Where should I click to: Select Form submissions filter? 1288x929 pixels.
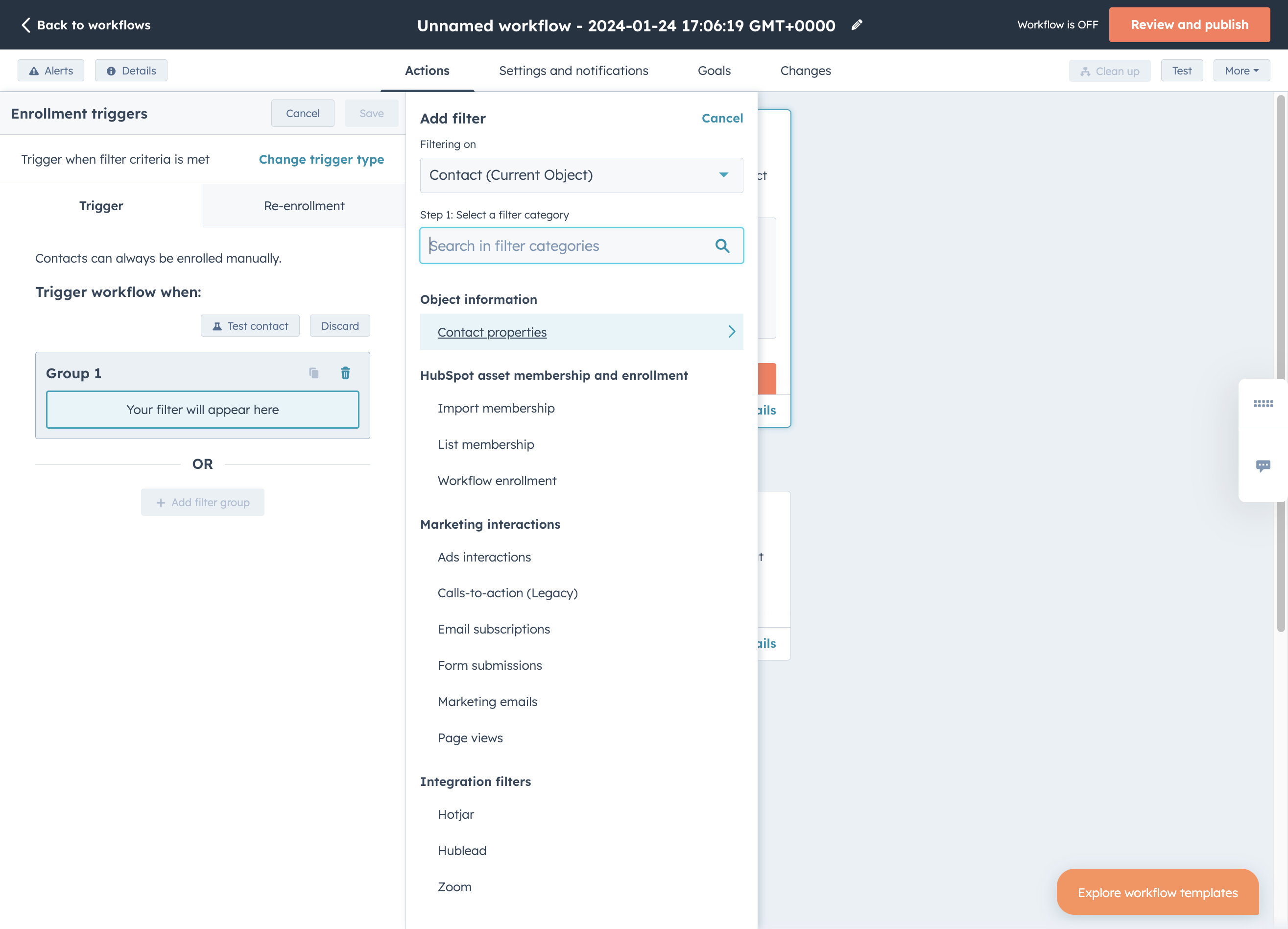490,665
